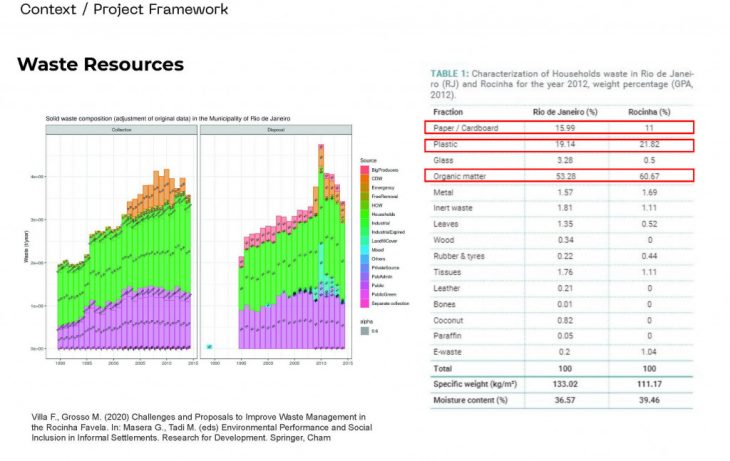Select the E-waste row label
This screenshot has width=730, height=461.
point(449,352)
